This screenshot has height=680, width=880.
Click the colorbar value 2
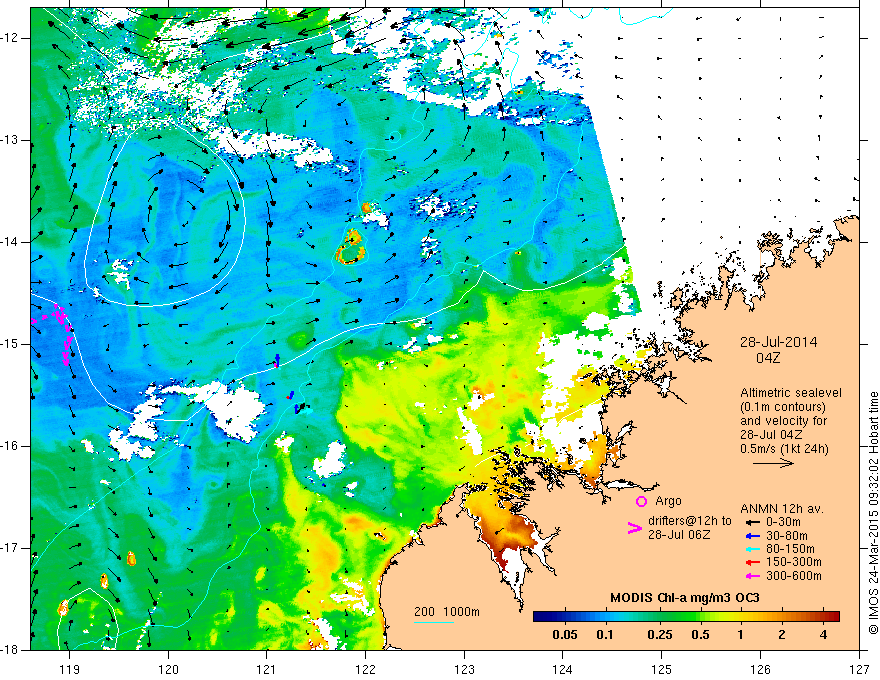(x=782, y=635)
